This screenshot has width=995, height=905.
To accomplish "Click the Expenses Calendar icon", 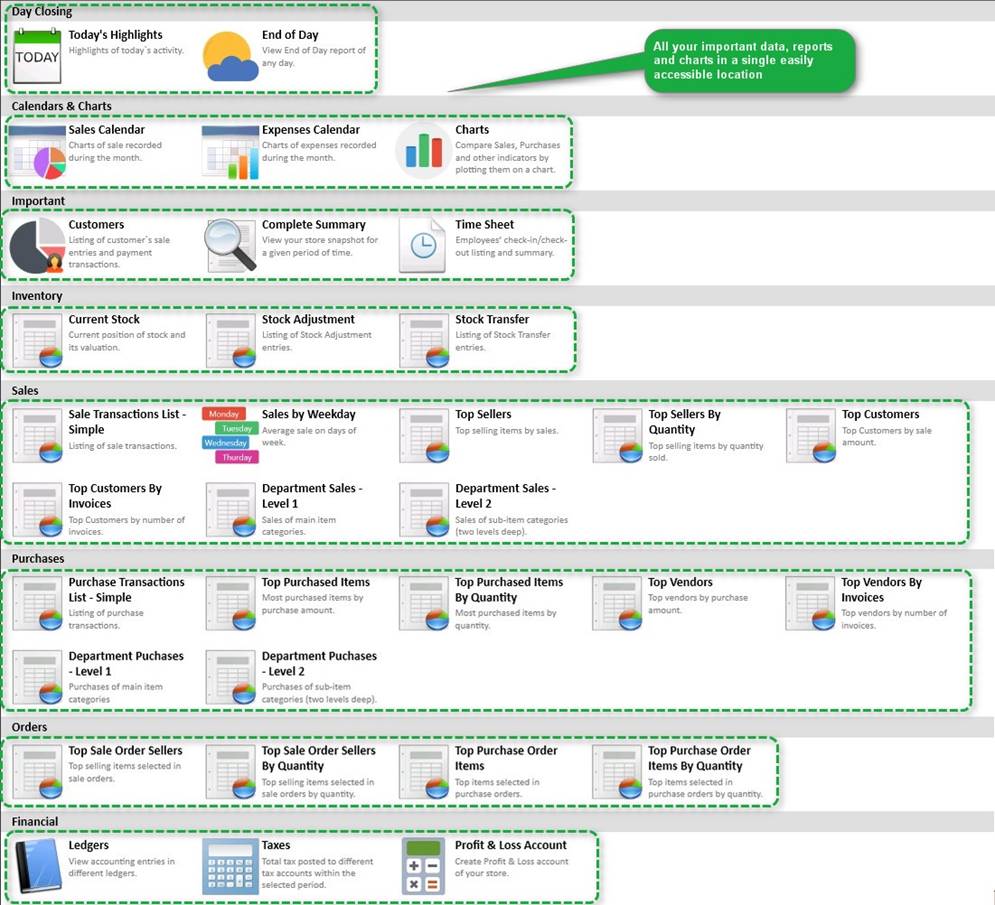I will coord(231,151).
